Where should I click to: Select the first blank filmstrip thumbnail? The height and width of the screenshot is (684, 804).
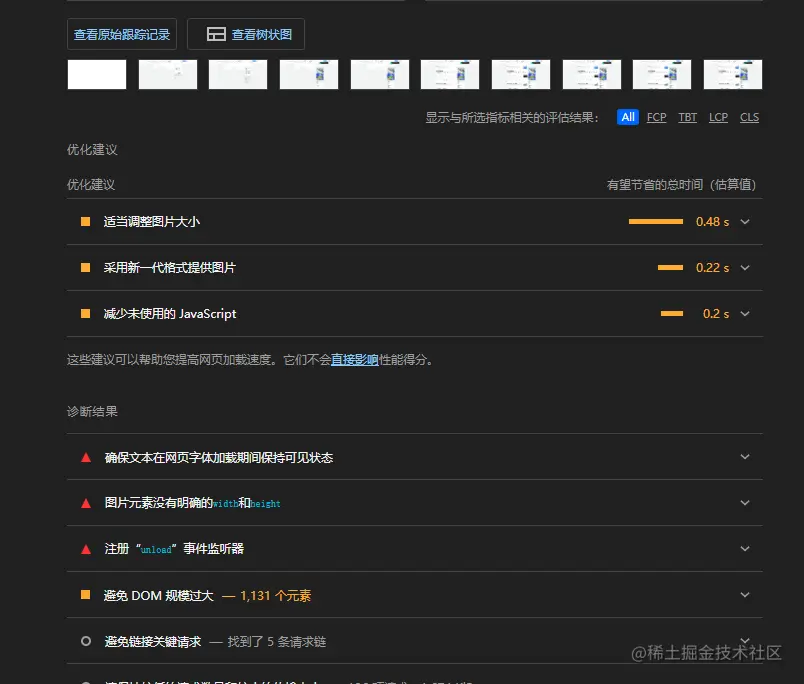(97, 74)
